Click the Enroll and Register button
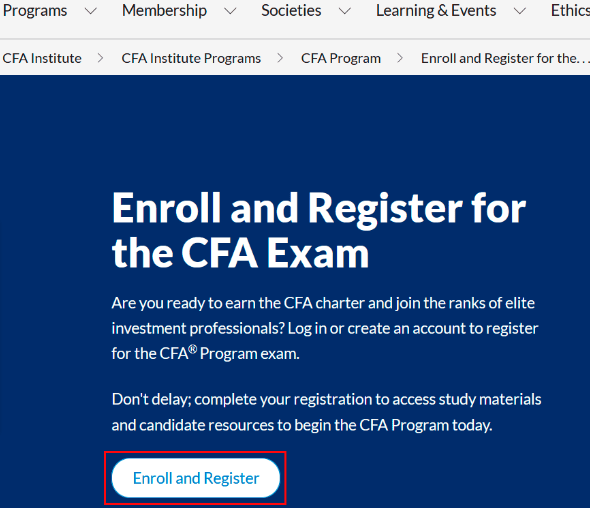This screenshot has height=508, width=590. click(196, 478)
